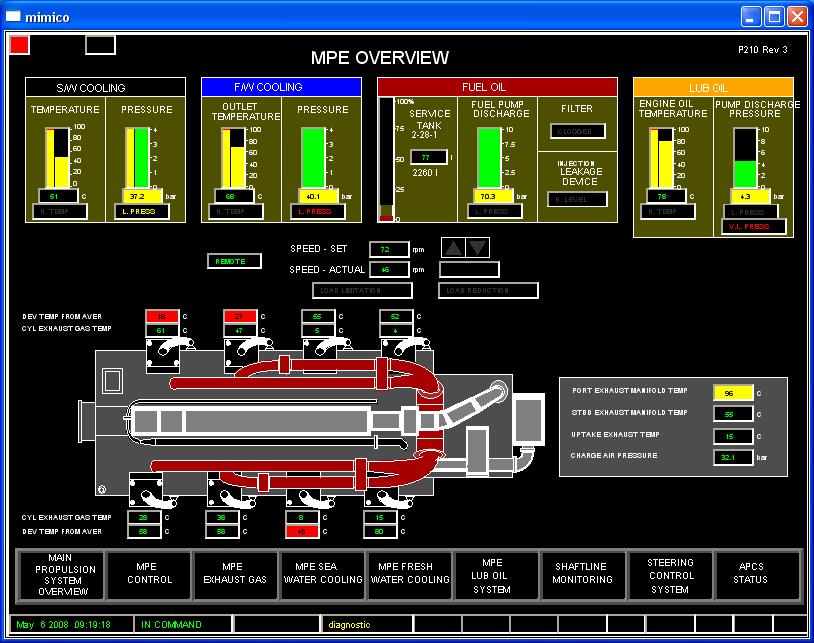Click the fuel pump discharge green gauge
The width and height of the screenshot is (814, 643).
click(489, 157)
